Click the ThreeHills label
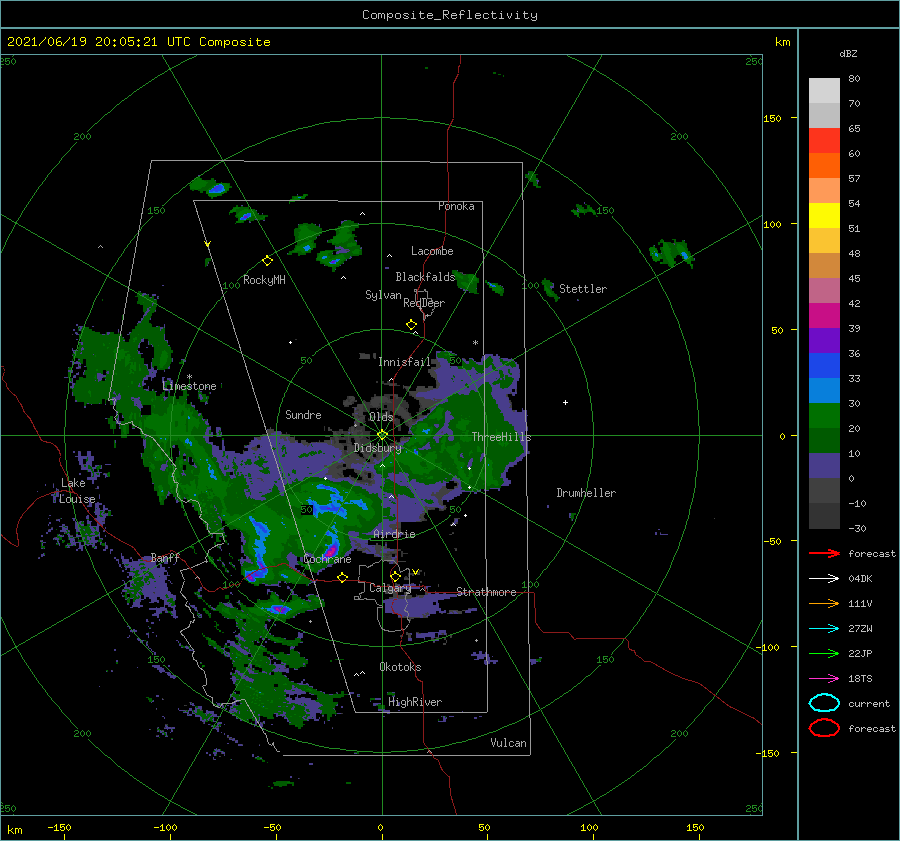Screen dimensions: 900x841 pos(501,437)
